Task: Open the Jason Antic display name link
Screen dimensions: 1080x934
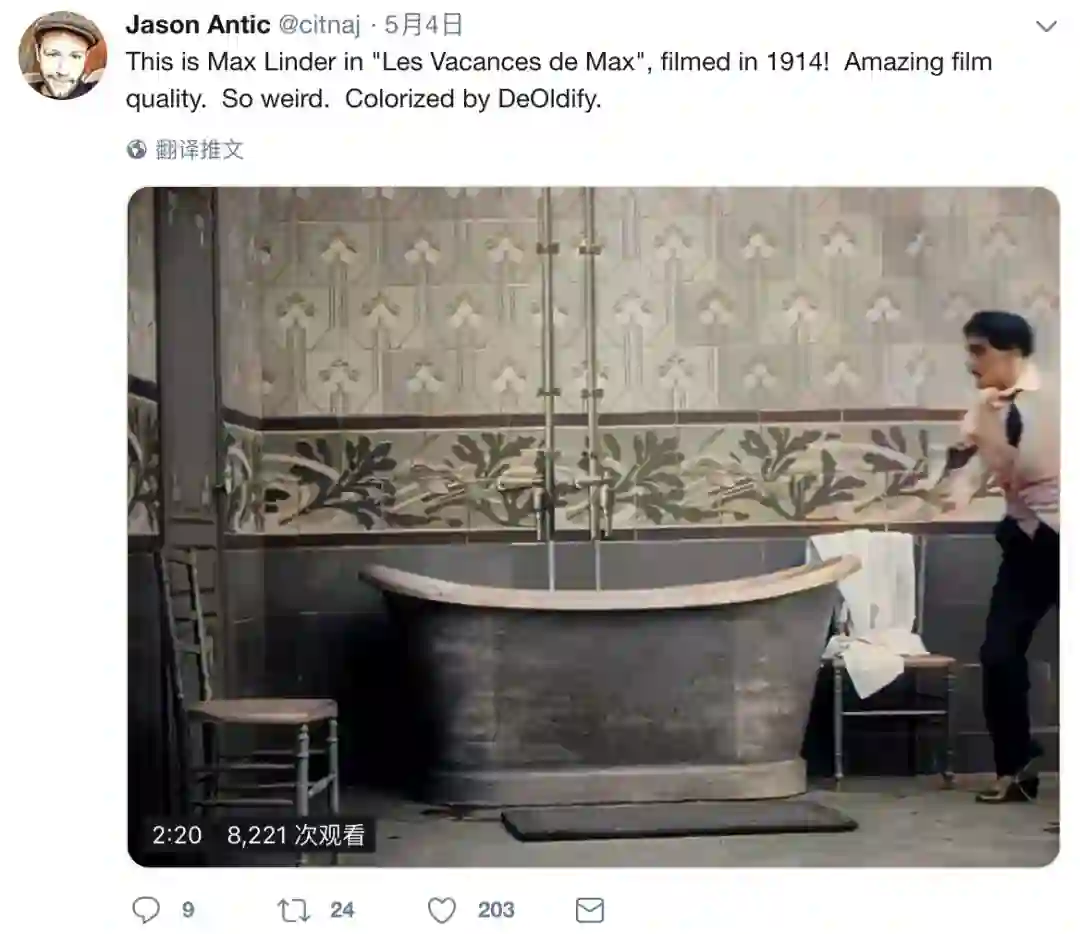Action: [x=198, y=25]
